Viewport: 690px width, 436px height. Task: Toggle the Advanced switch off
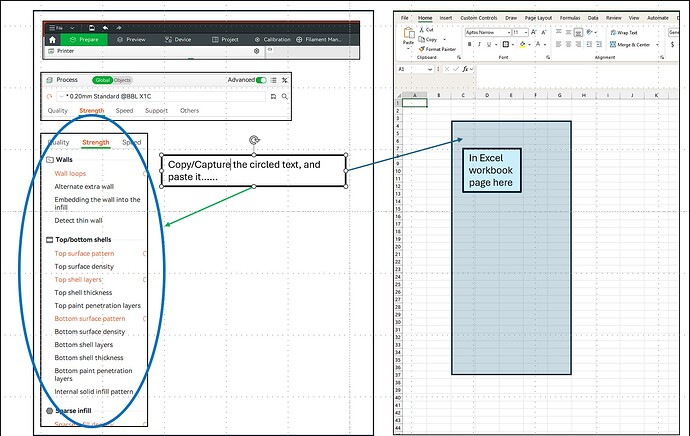coord(261,80)
